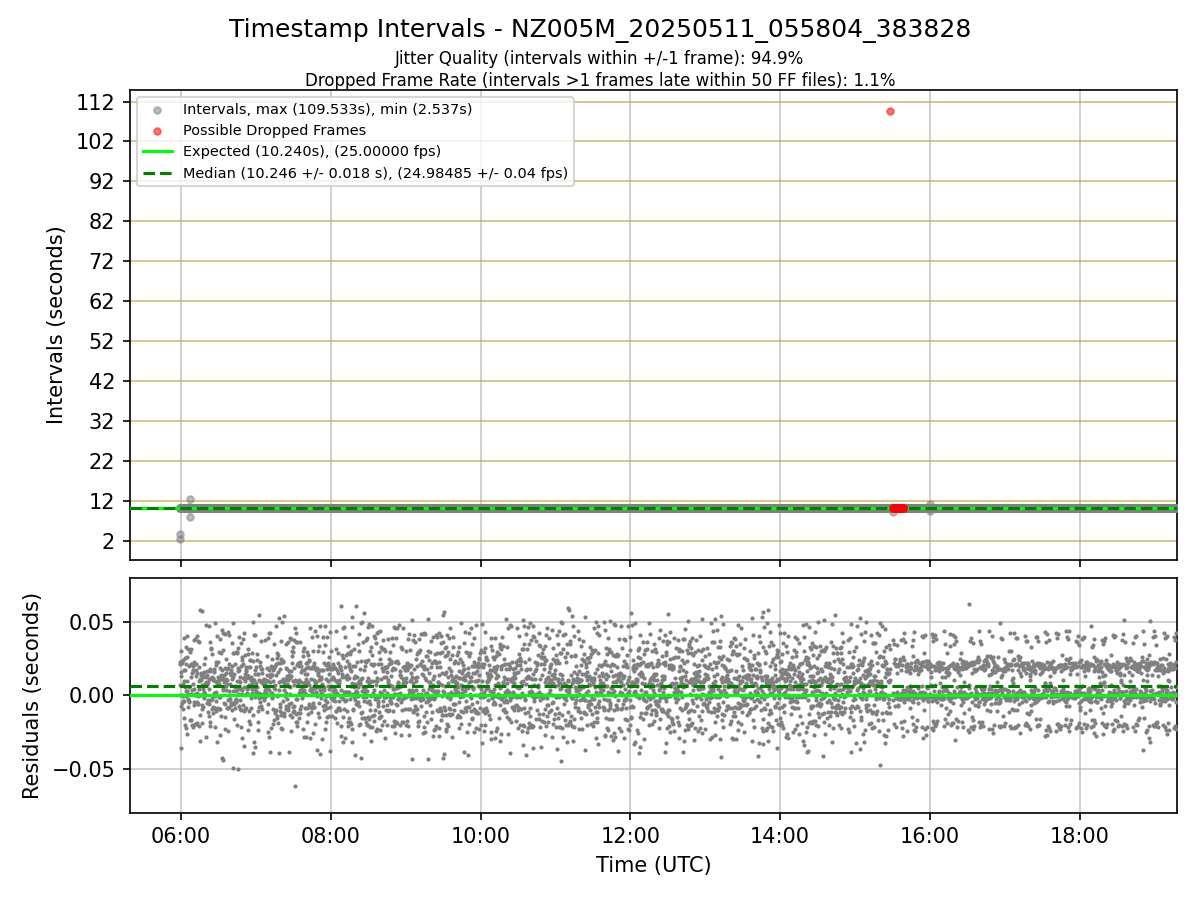Image resolution: width=1200 pixels, height=900 pixels.
Task: Click the dashed green line sample in legend
Action: [157, 173]
